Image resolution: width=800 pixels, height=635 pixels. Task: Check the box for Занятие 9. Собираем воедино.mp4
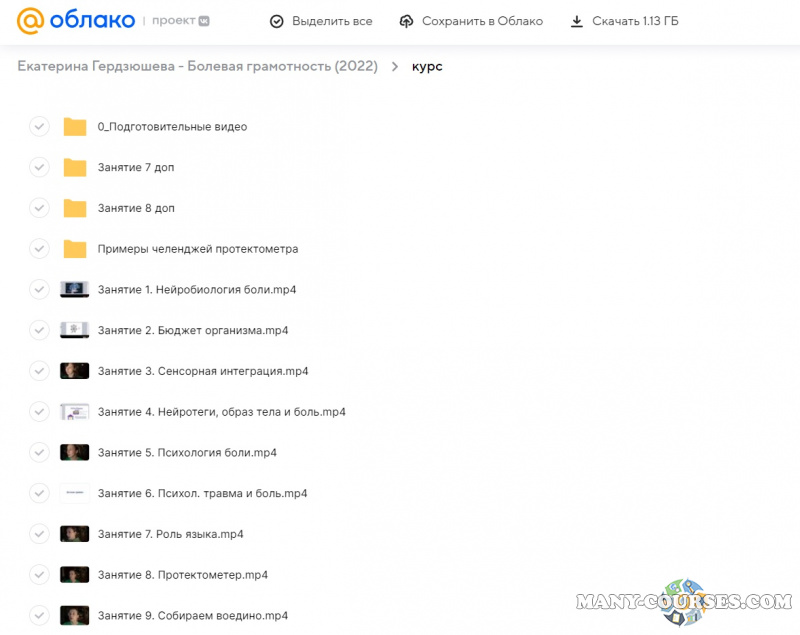pos(39,615)
